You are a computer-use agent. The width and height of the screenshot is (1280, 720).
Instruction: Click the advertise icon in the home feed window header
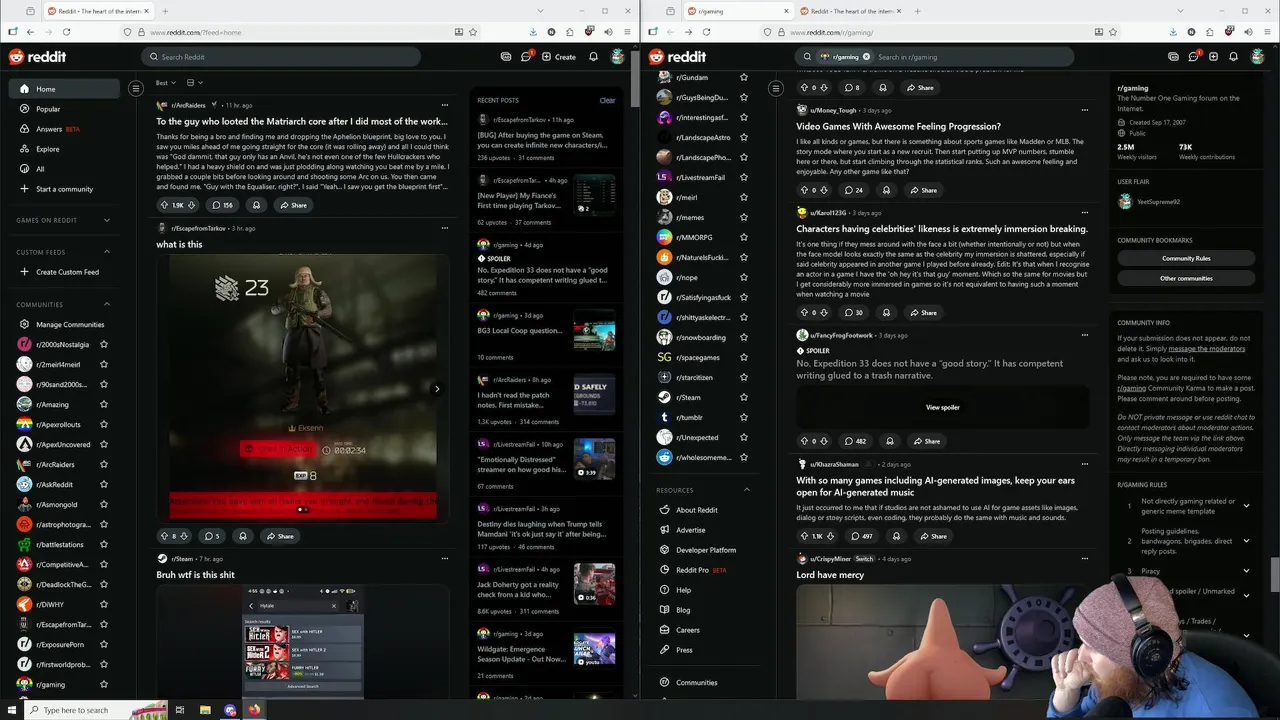coord(506,57)
